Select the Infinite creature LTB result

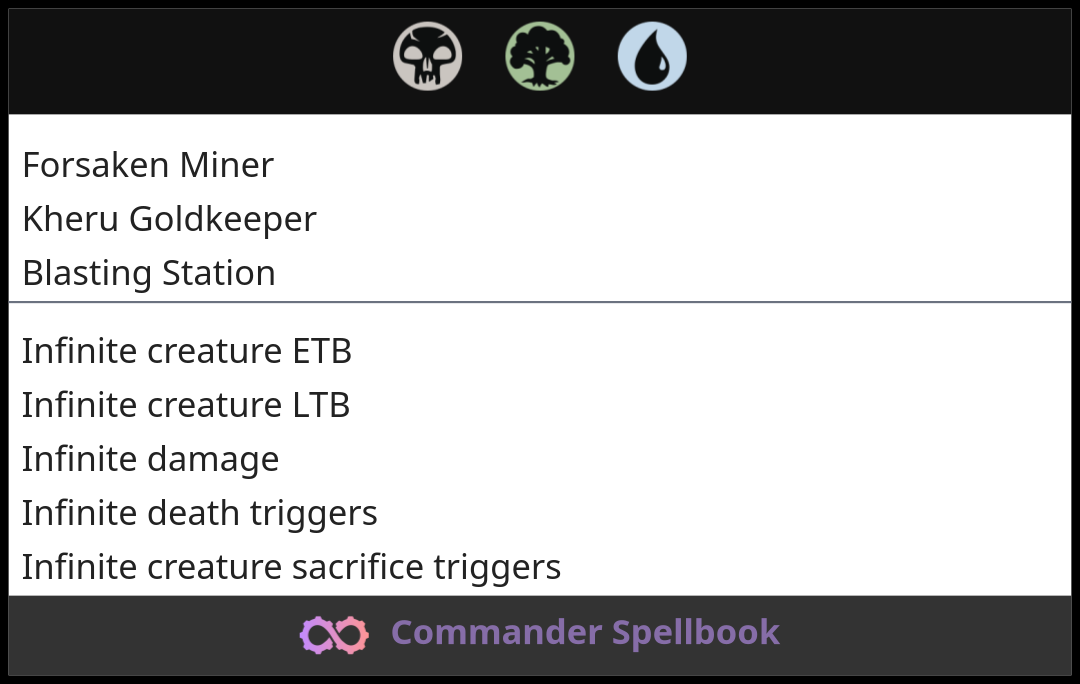click(x=186, y=405)
